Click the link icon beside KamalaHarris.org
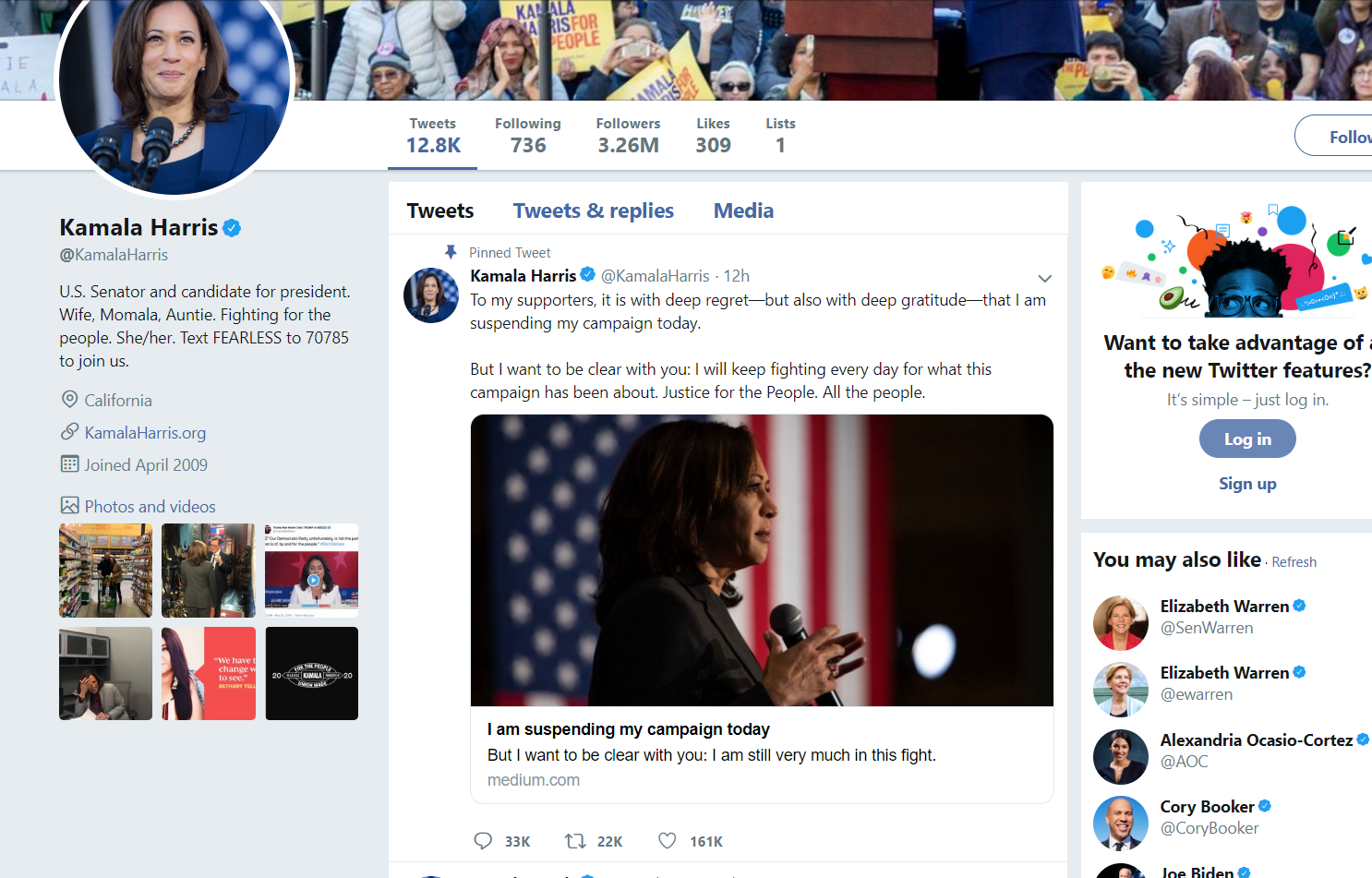Image resolution: width=1372 pixels, height=878 pixels. pyautogui.click(x=69, y=431)
